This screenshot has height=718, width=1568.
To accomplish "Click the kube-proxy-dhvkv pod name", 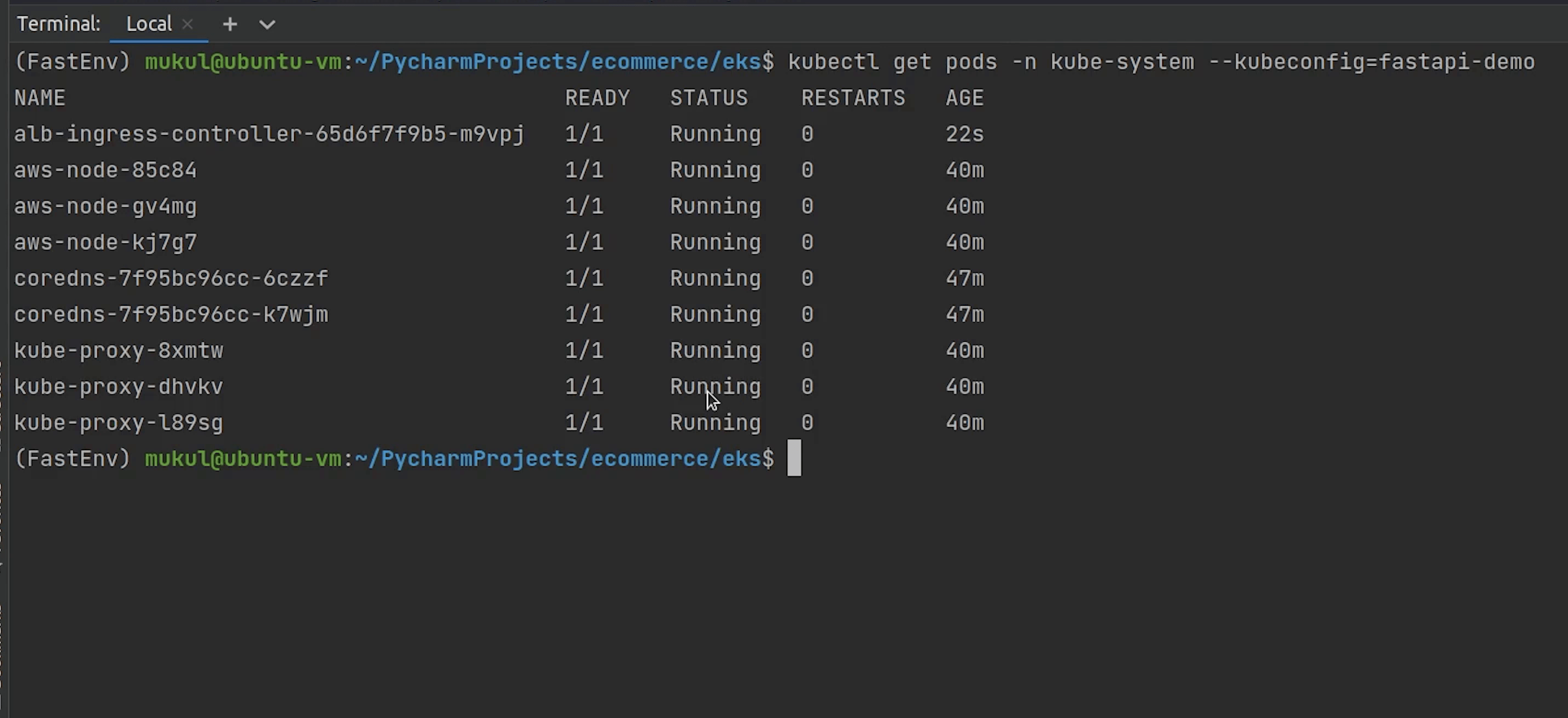I will tap(119, 387).
